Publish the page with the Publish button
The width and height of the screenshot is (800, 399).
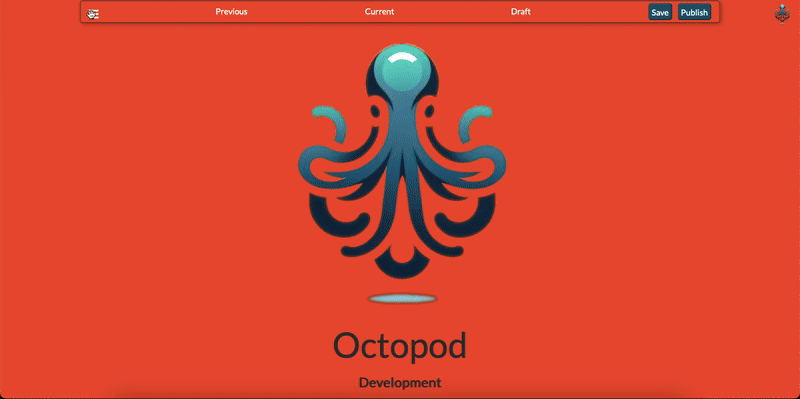pyautogui.click(x=694, y=12)
